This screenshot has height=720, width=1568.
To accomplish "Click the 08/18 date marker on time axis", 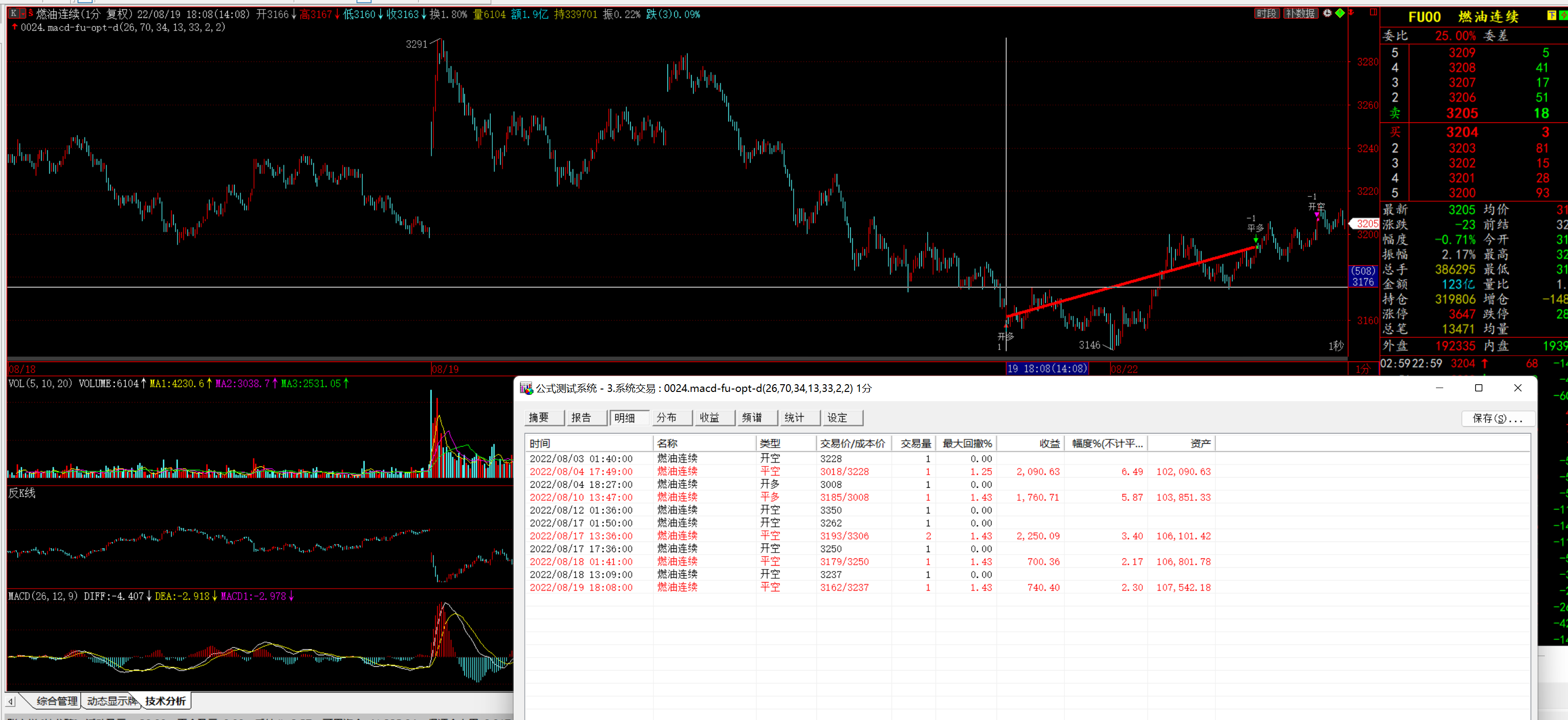I will click(x=22, y=369).
